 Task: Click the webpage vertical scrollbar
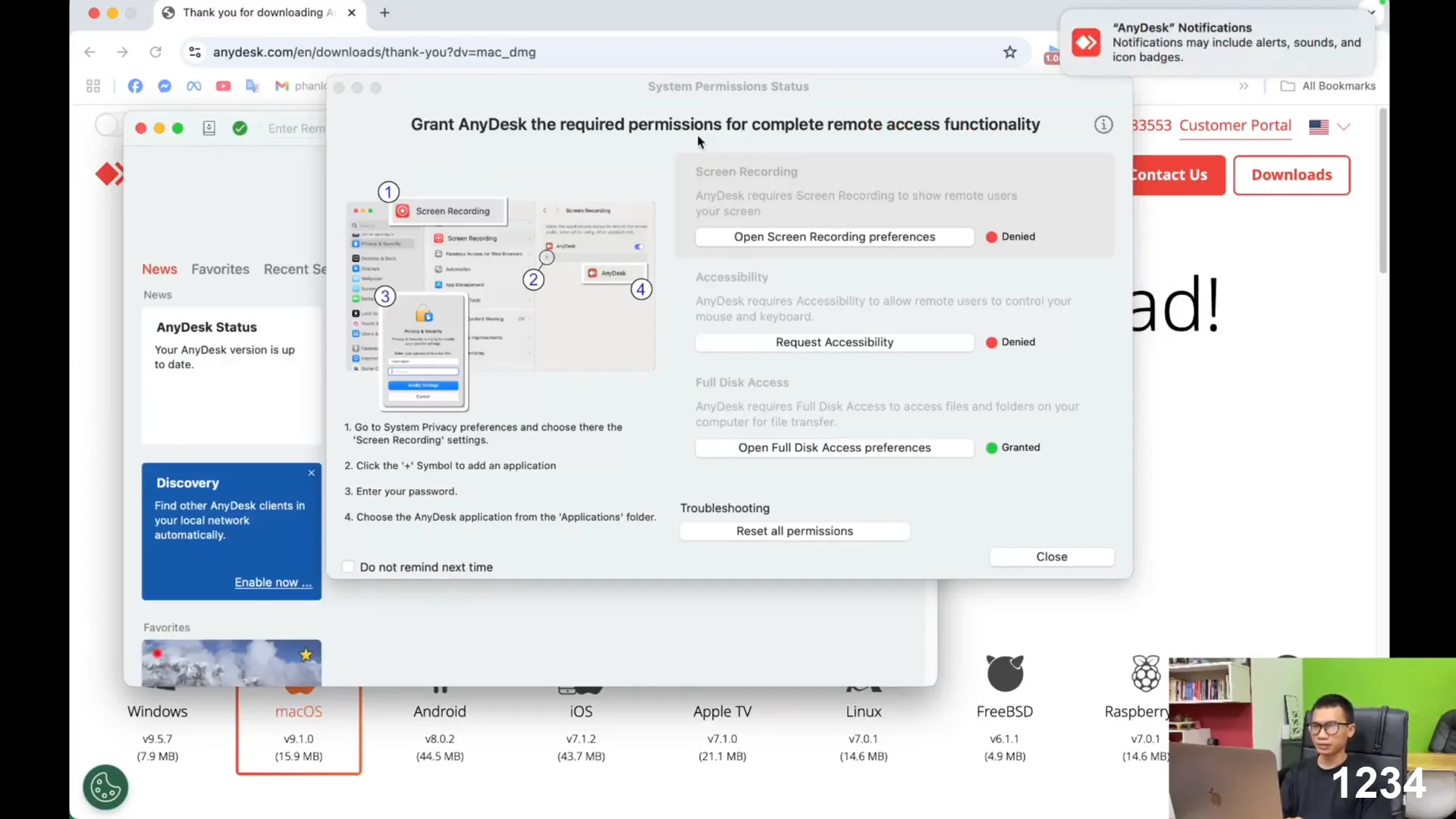[1383, 190]
